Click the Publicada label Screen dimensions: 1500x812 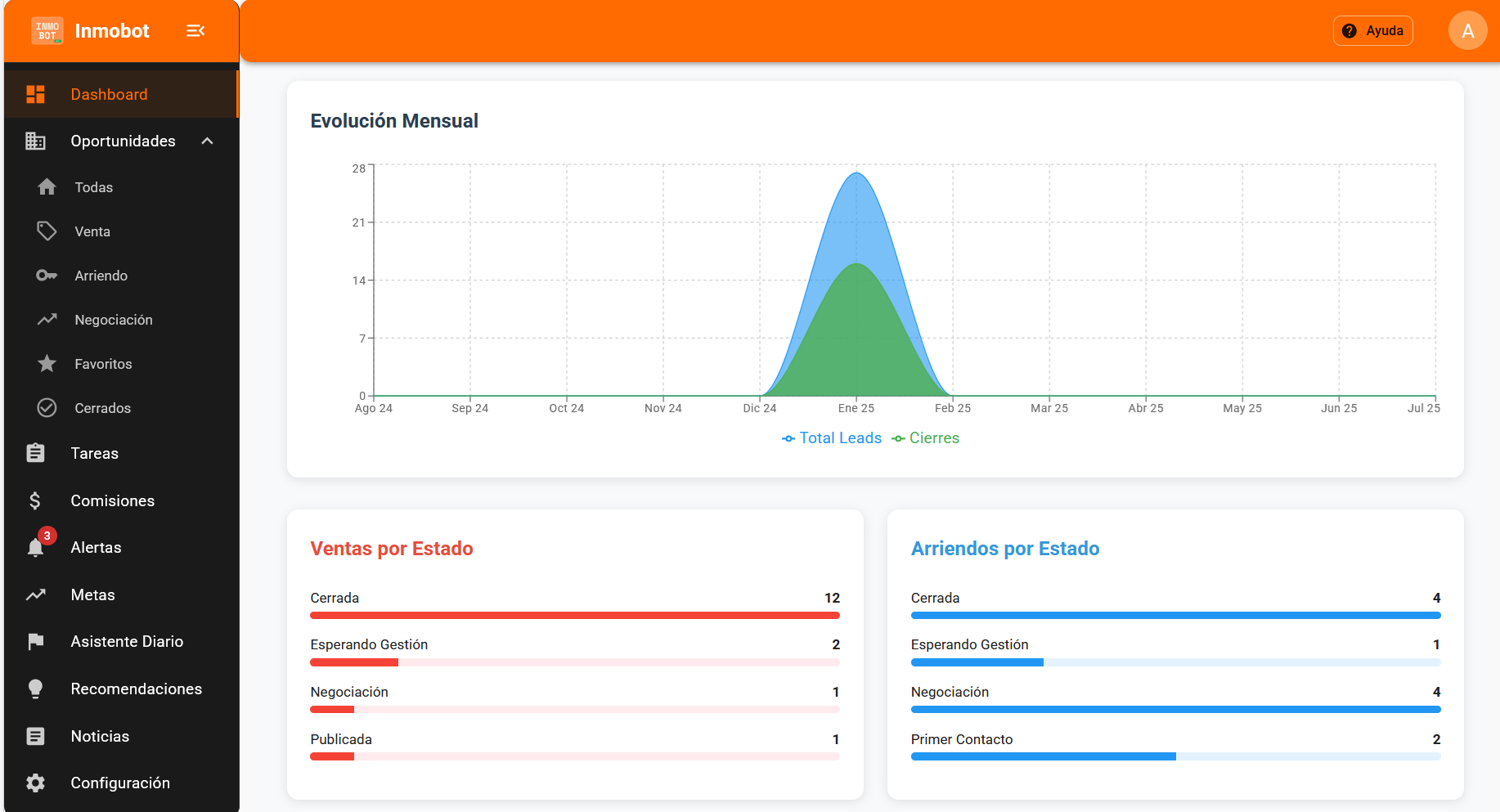(341, 739)
